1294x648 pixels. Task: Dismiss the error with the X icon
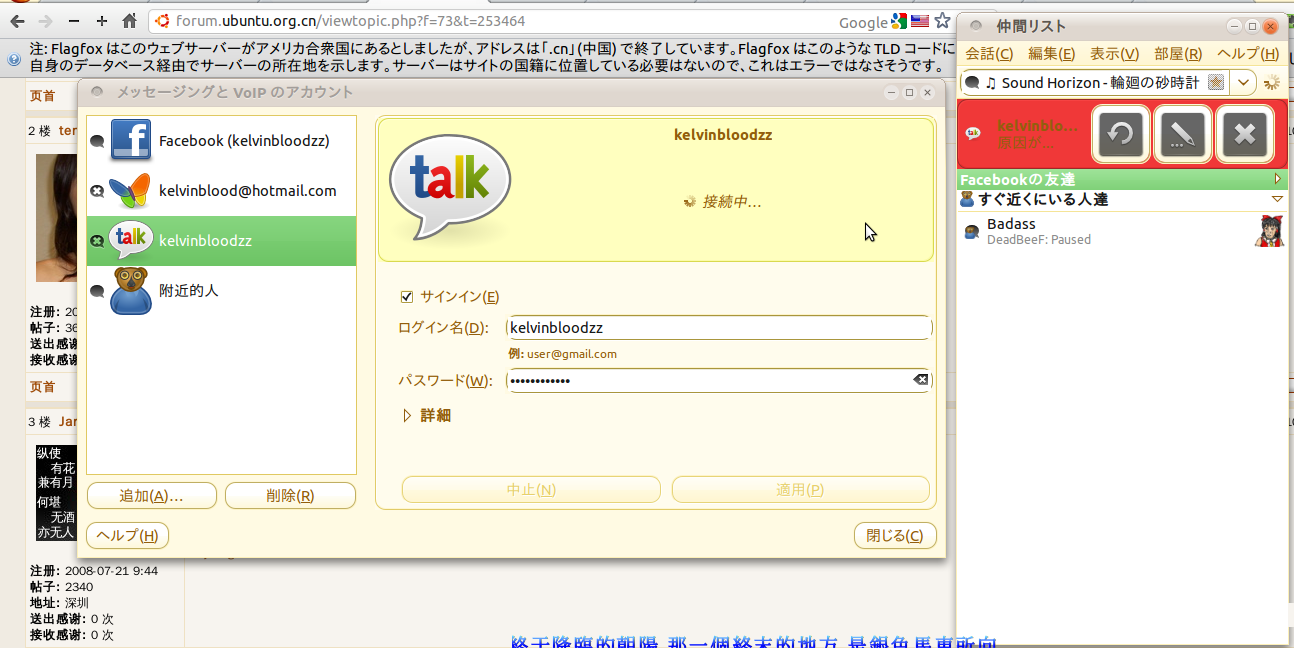coord(1245,133)
